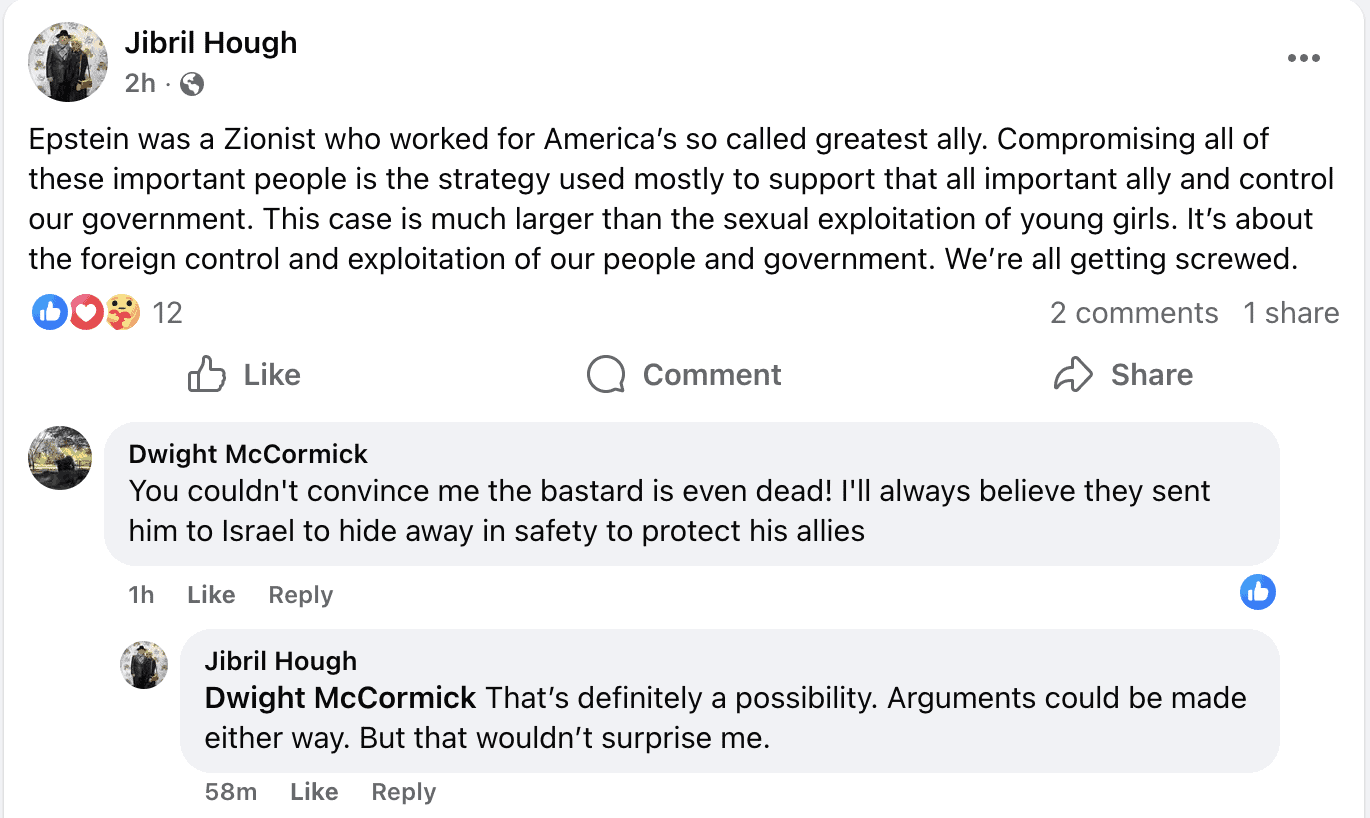The width and height of the screenshot is (1370, 818).
Task: View the 1 share link
Action: pyautogui.click(x=1290, y=313)
